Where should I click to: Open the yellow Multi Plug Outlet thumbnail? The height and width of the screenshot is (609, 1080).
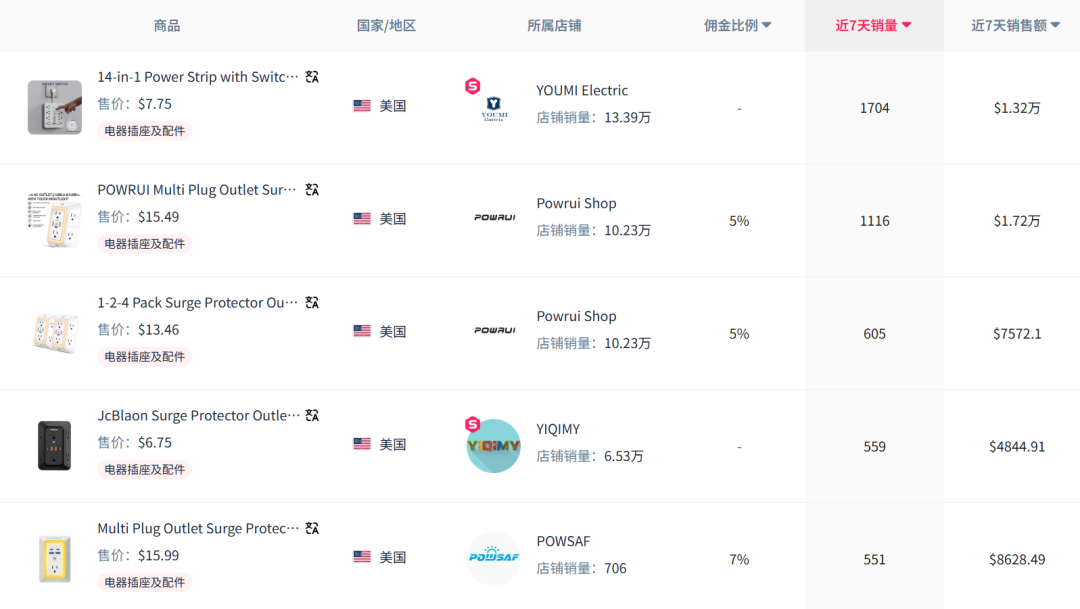tap(55, 558)
